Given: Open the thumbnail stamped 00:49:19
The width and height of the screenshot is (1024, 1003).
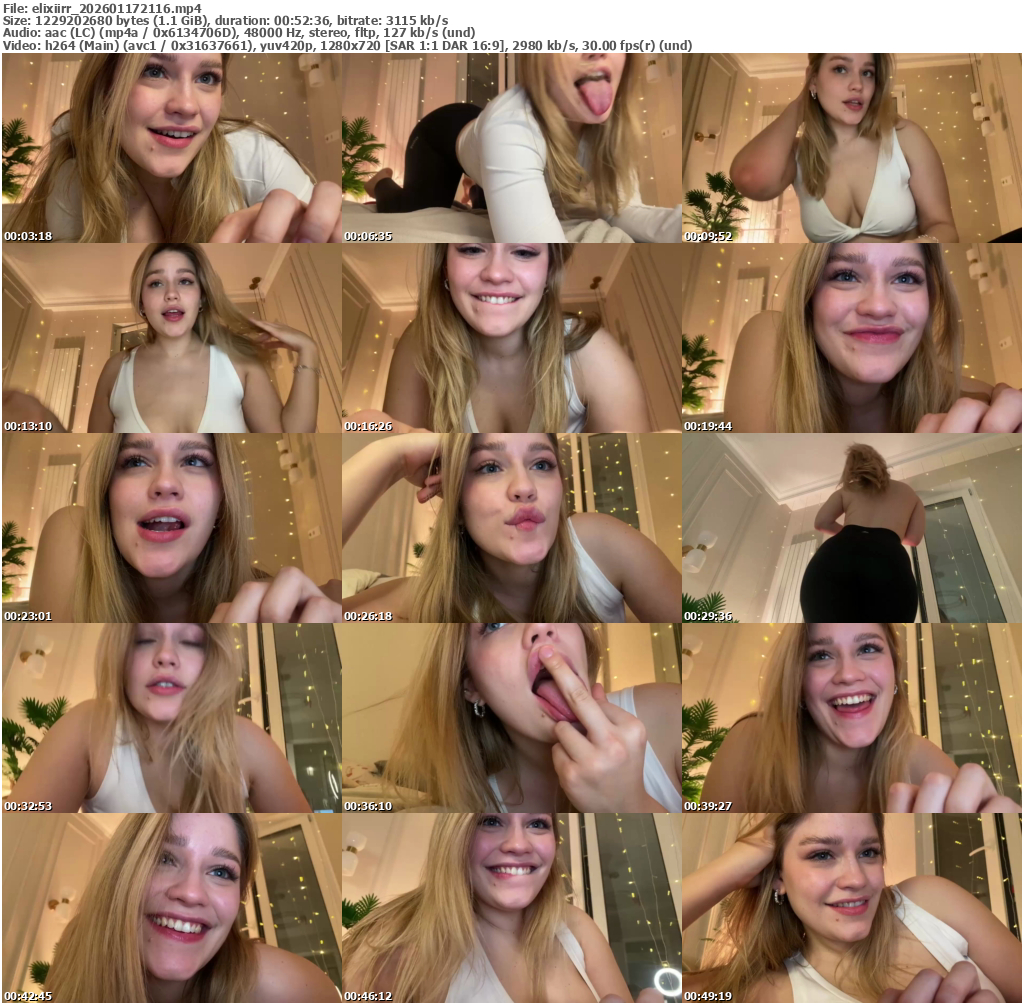Looking at the screenshot, I should (852, 908).
